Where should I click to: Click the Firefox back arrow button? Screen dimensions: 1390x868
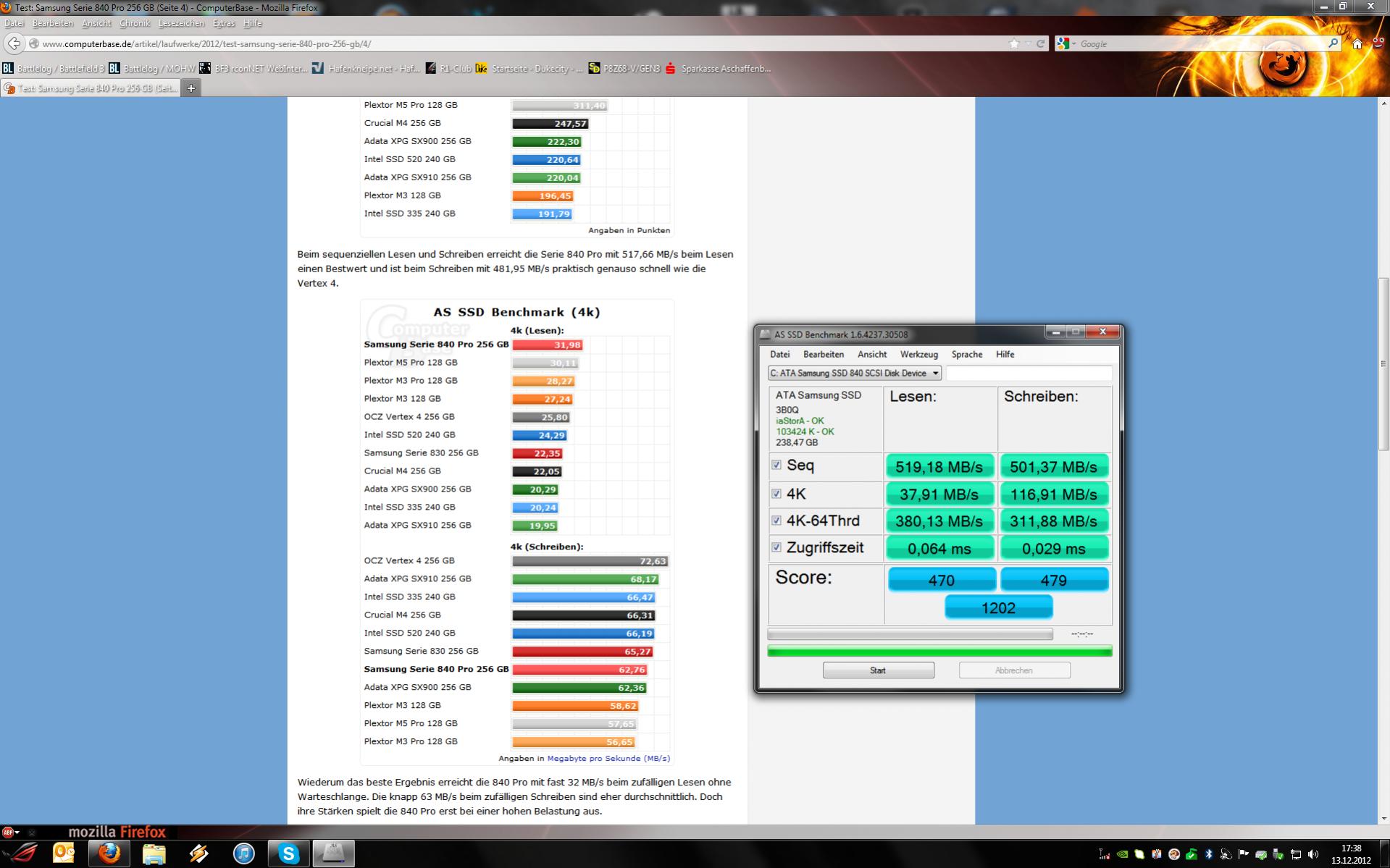[14, 43]
